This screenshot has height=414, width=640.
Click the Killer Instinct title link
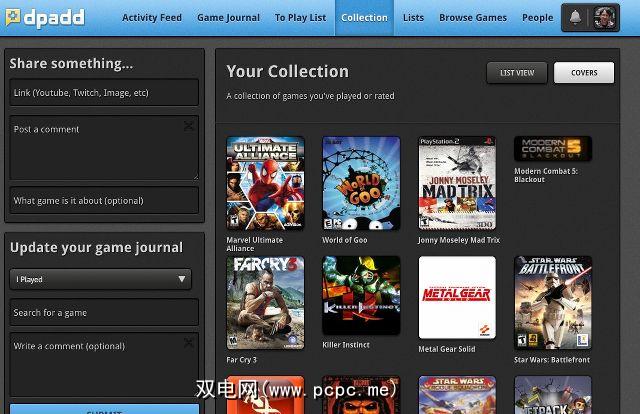(x=346, y=345)
